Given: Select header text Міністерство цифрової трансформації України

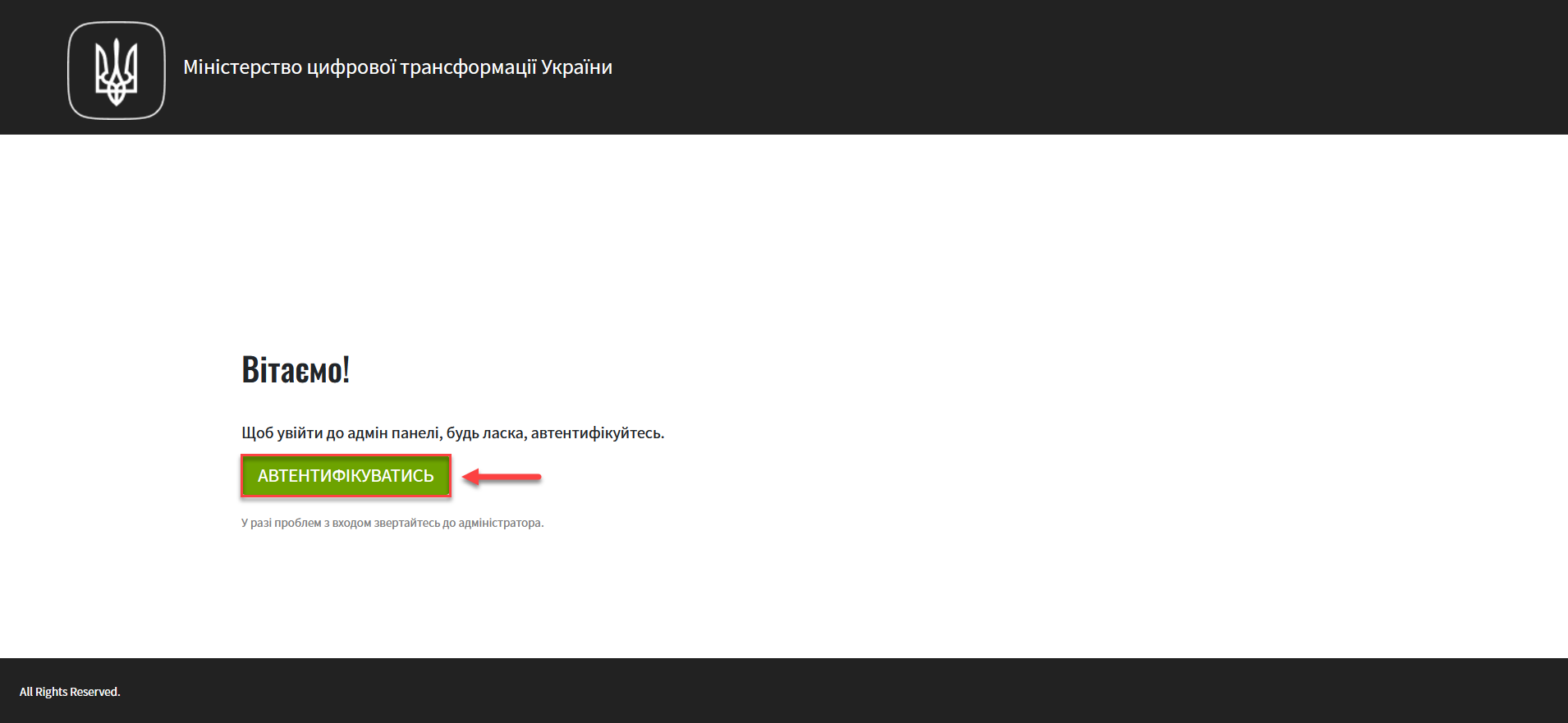Looking at the screenshot, I should tap(397, 67).
